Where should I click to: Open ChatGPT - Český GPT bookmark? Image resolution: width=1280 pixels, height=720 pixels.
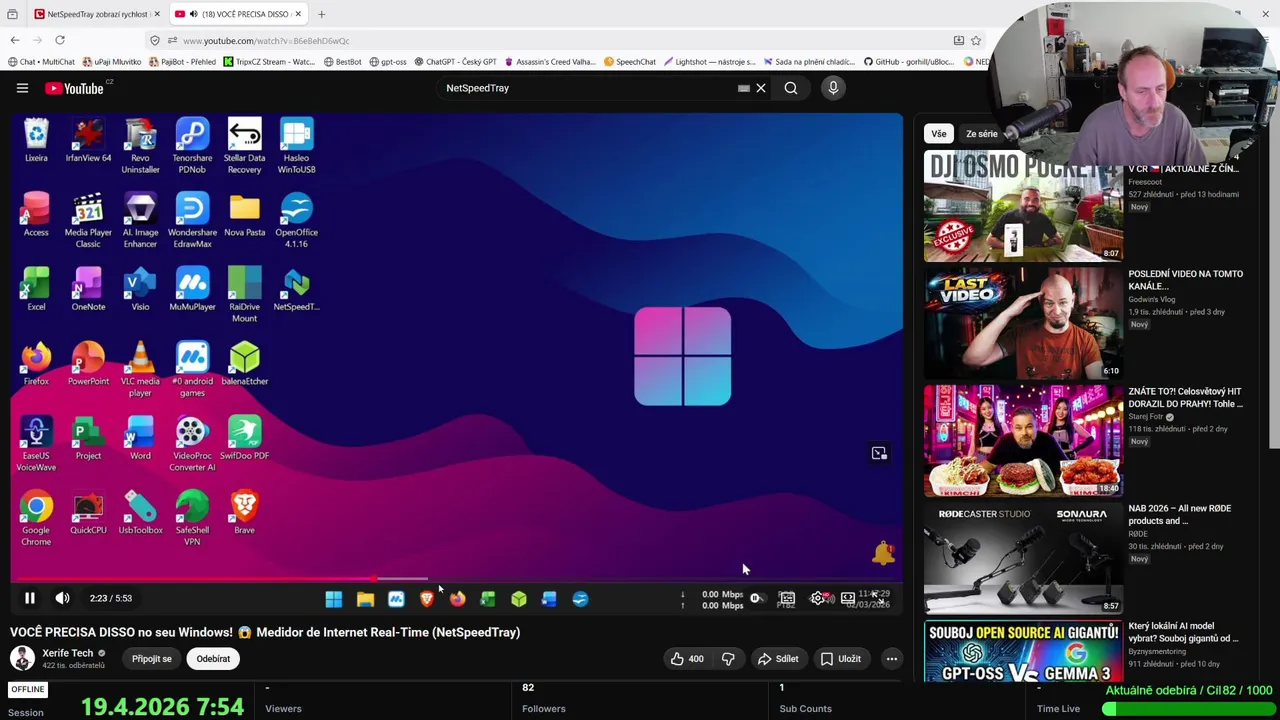455,62
